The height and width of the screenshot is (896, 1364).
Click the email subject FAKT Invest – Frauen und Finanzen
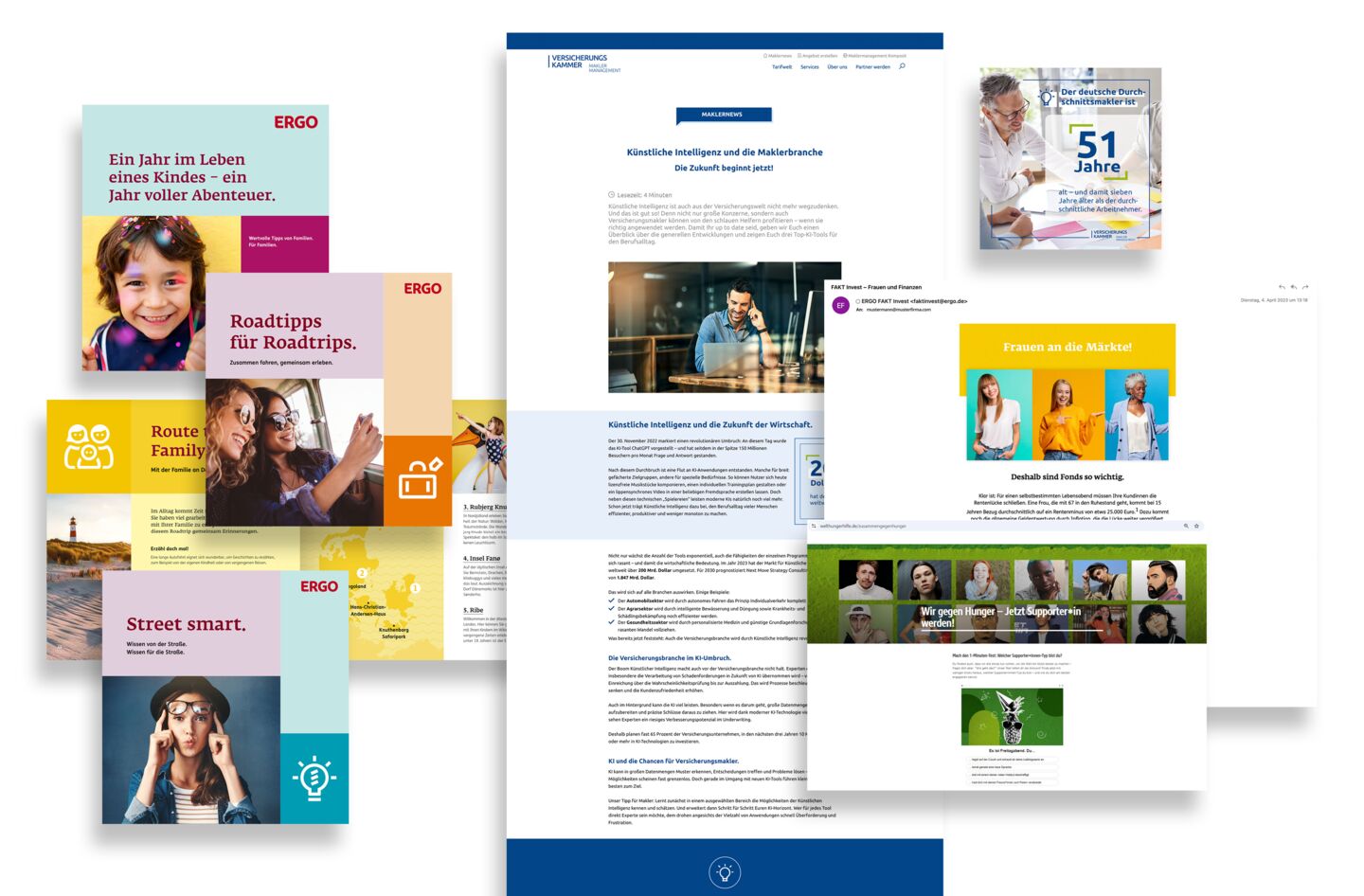point(876,287)
